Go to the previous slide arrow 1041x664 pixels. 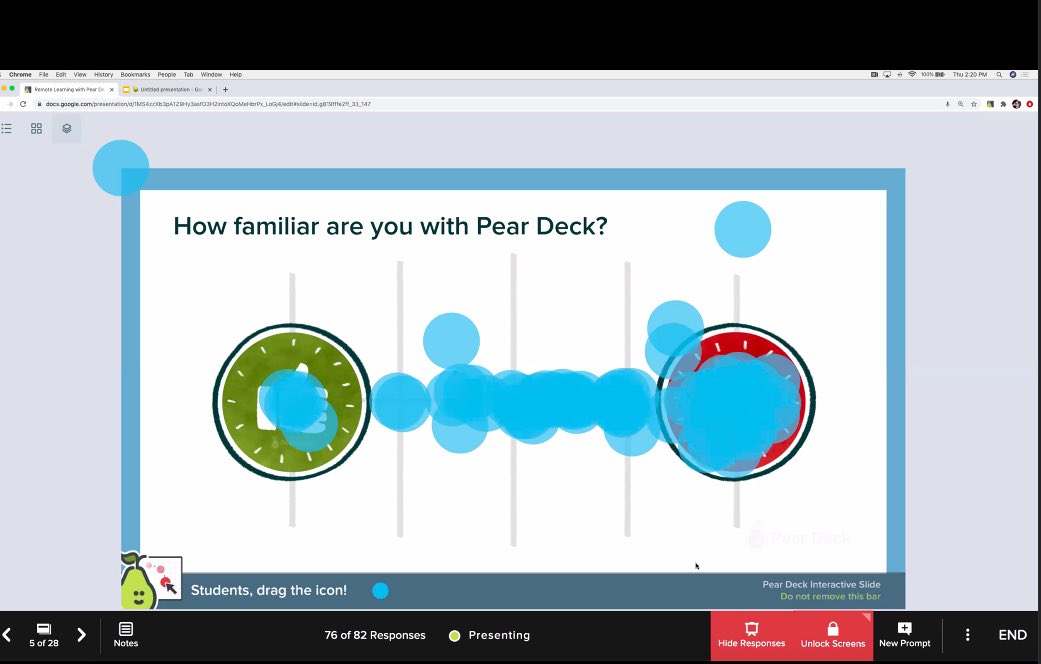7,635
